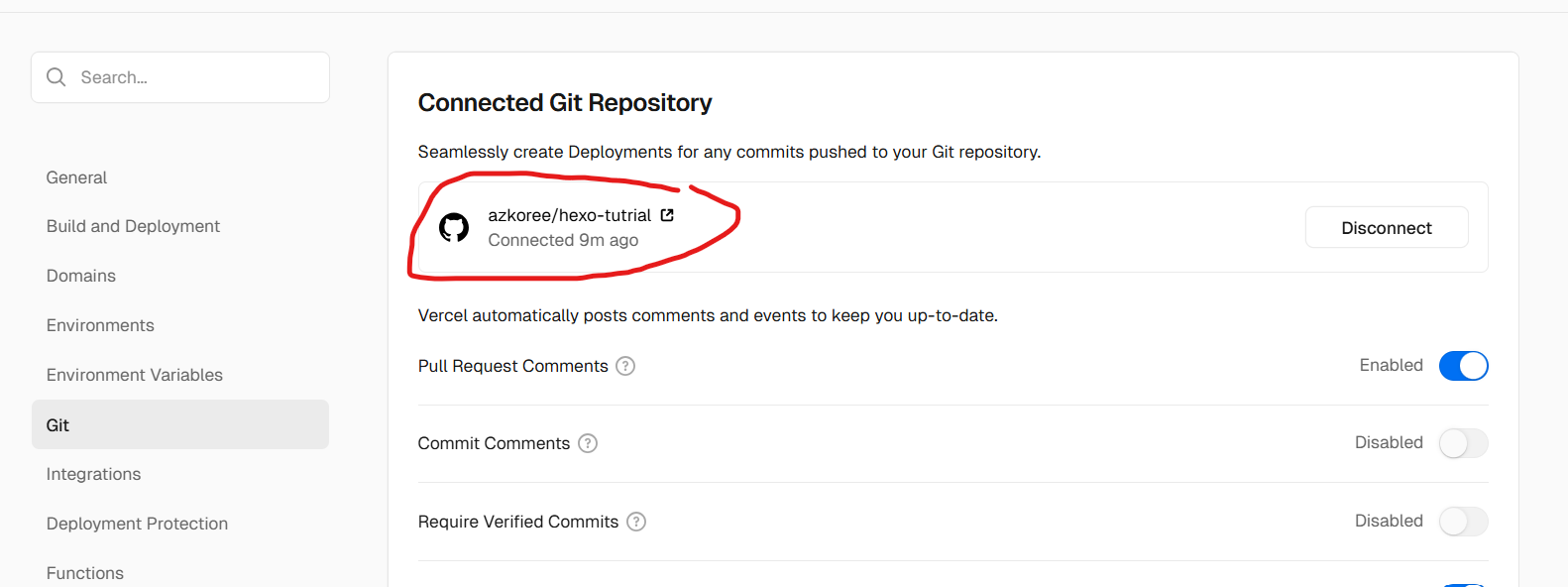
Task: Go to Build and Deployment settings
Action: point(133,226)
